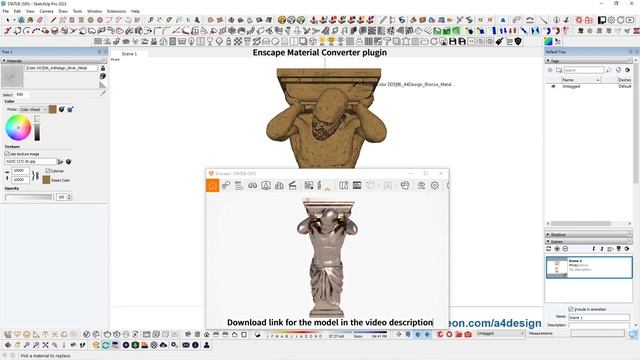640x360 pixels.
Task: Click Enscape panorama export icon
Action: click(x=357, y=185)
